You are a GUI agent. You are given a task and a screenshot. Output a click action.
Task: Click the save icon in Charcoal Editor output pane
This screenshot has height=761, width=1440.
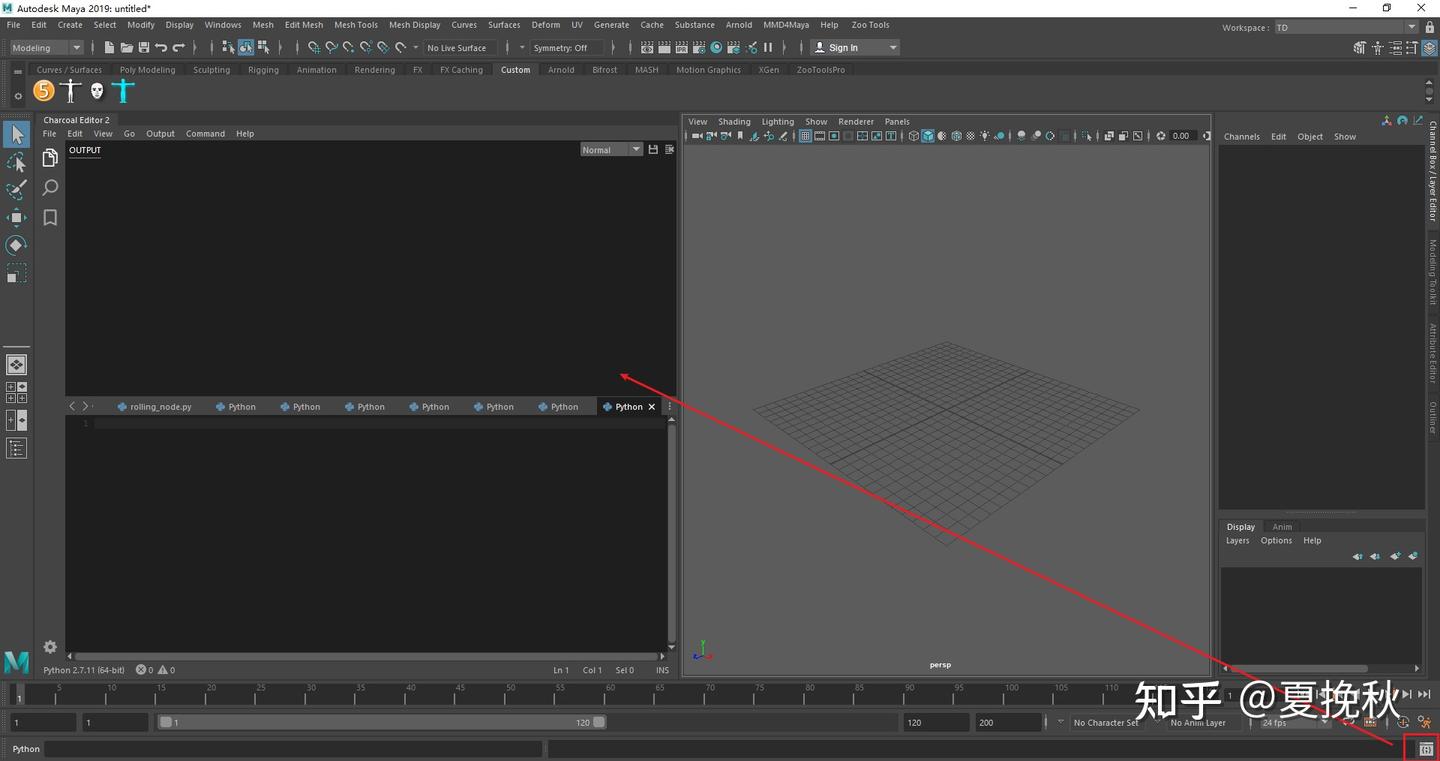coord(652,149)
